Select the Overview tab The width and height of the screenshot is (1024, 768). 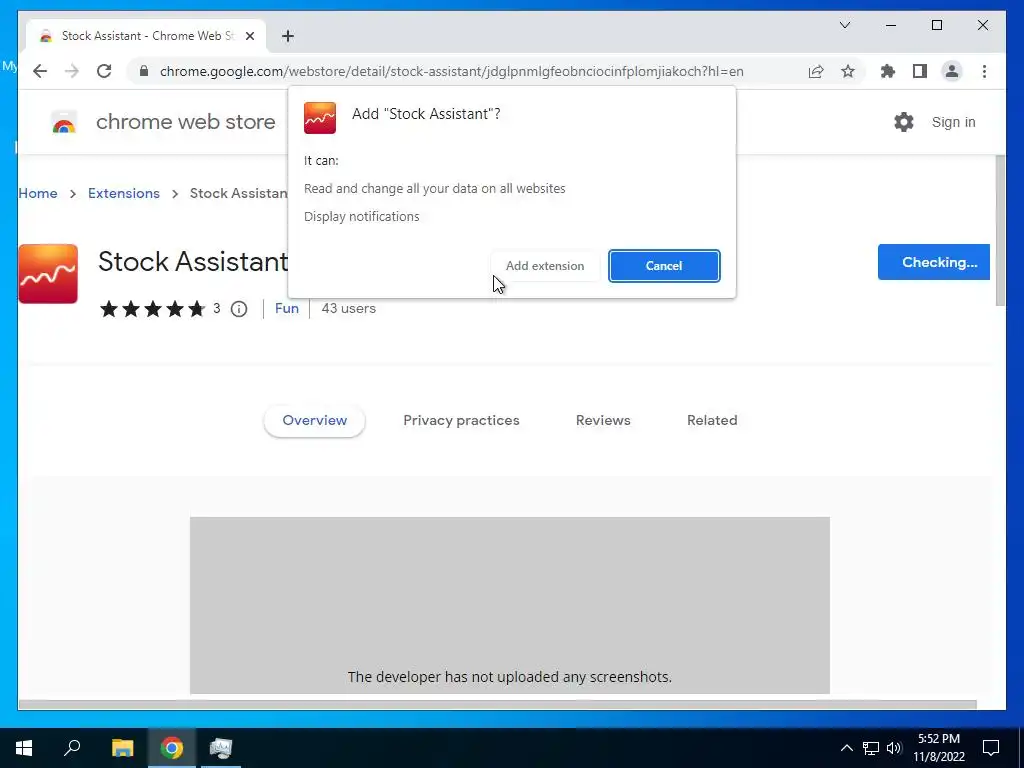click(314, 420)
